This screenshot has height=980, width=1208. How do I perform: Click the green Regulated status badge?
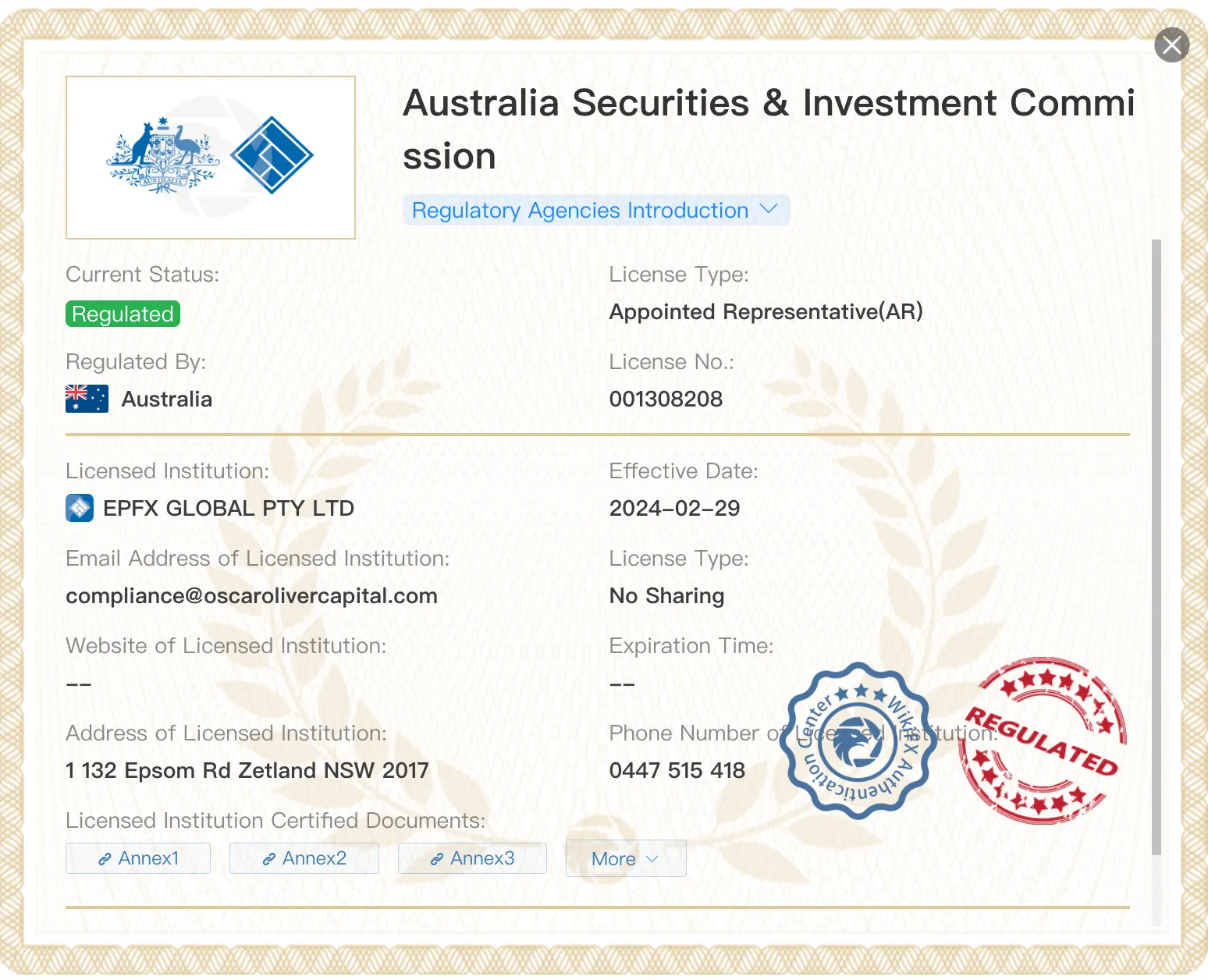point(123,314)
